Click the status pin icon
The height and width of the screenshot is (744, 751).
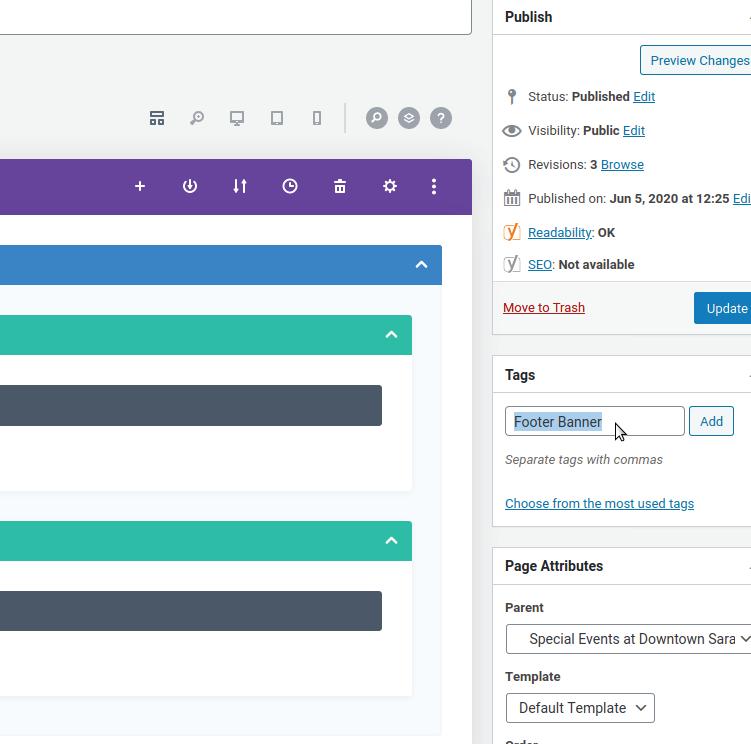point(512,96)
